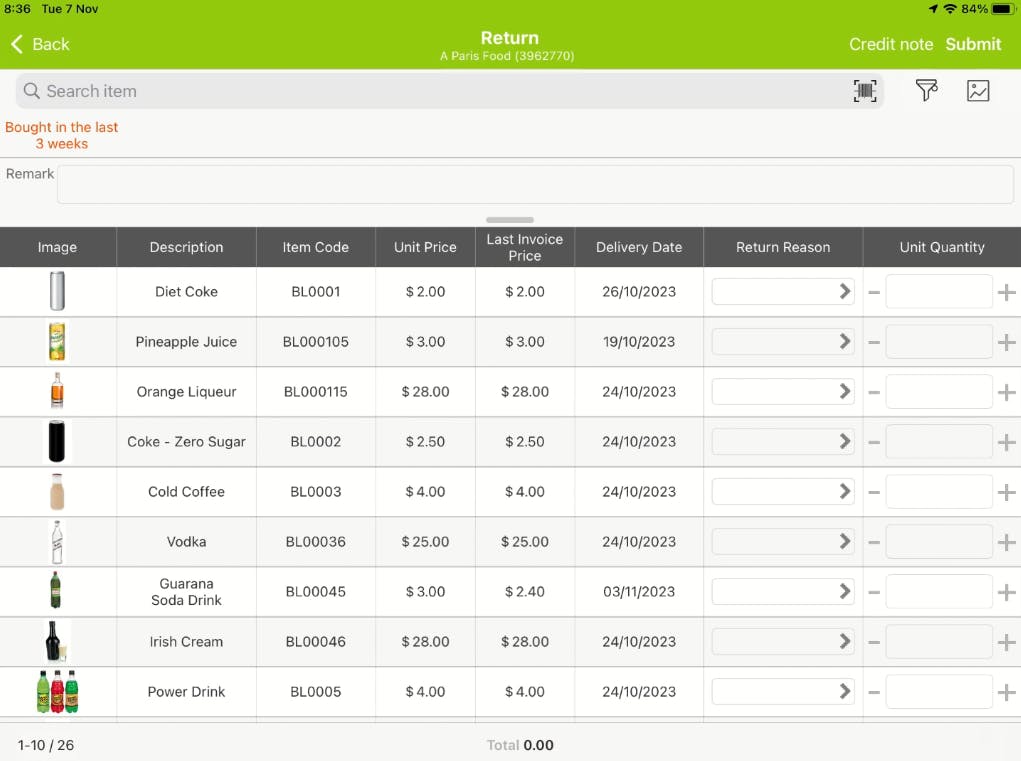Screen dimensions: 1021x761
Task: Open Return Reason dropdown for Coke - Zero Sugar
Action: [783, 441]
